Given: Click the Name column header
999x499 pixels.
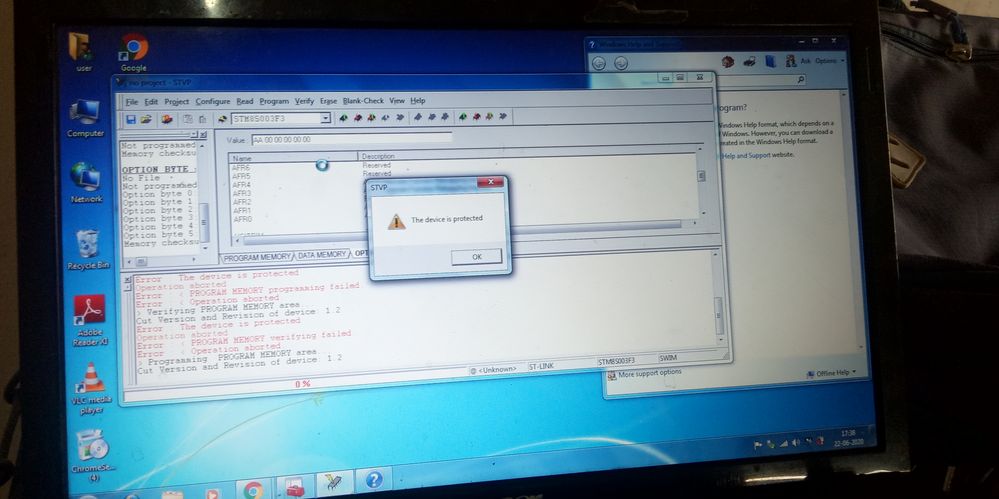Looking at the screenshot, I should tap(294, 157).
